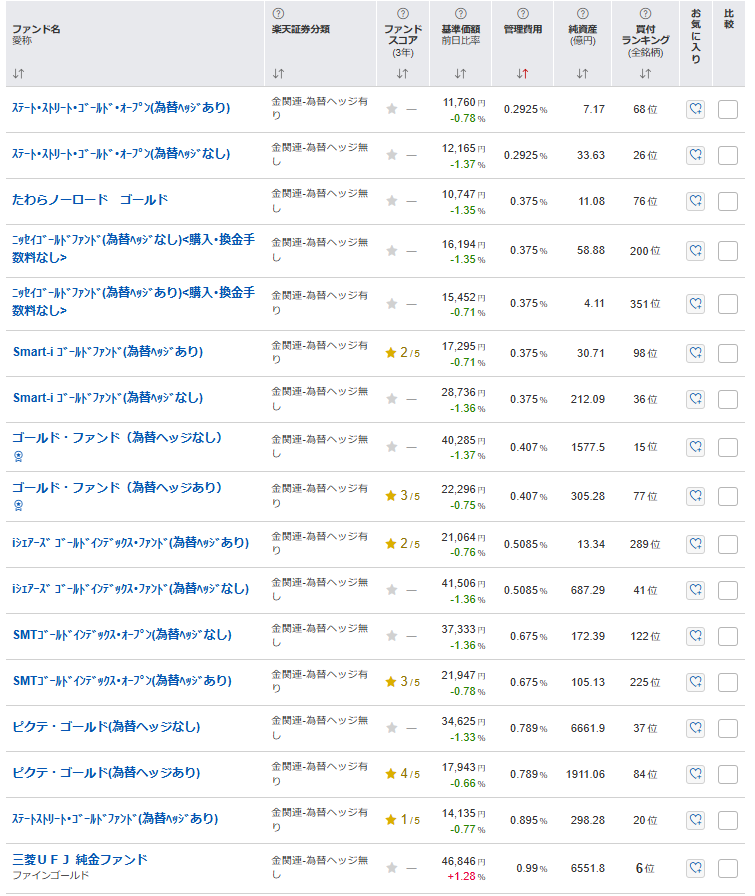The image size is (755, 896).
Task: Open the 三菱UFJ 純金ファンド fund page
Action: click(x=80, y=859)
